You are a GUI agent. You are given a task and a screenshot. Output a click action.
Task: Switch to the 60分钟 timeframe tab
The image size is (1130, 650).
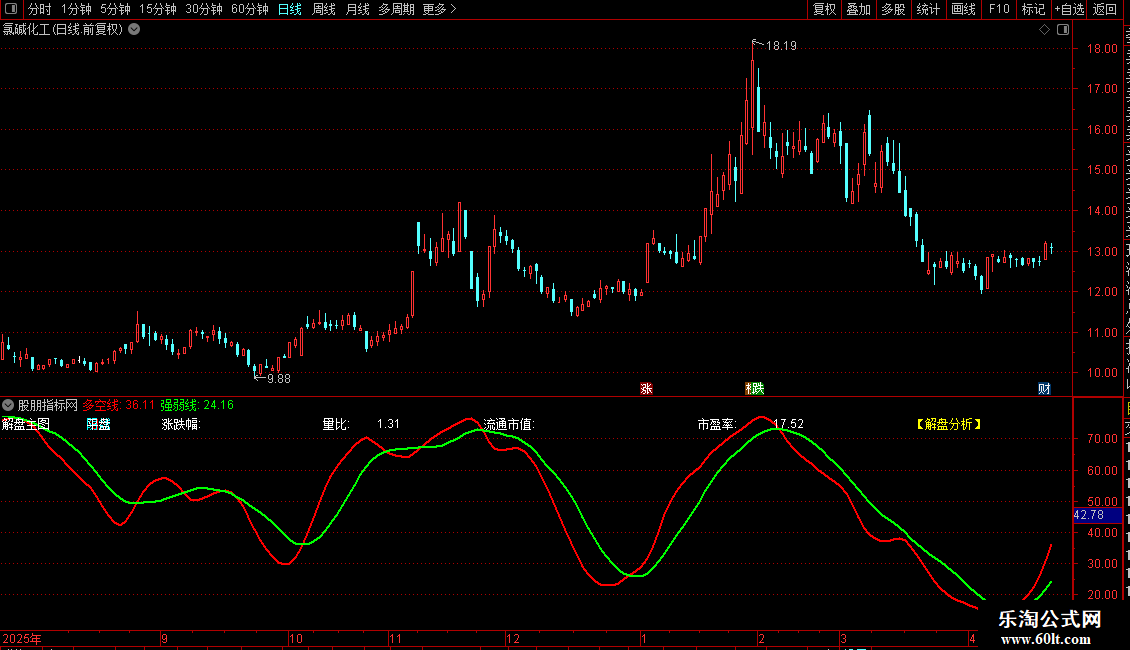tap(249, 9)
